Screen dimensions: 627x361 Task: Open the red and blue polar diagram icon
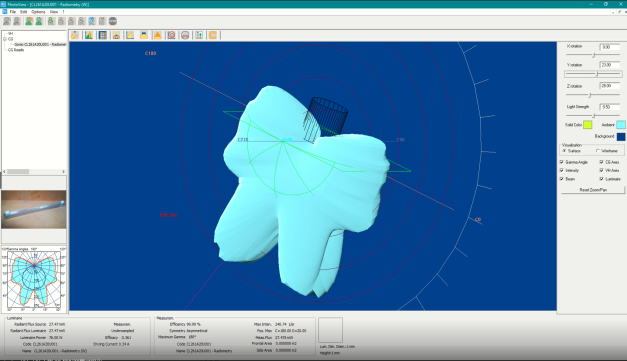[116, 36]
